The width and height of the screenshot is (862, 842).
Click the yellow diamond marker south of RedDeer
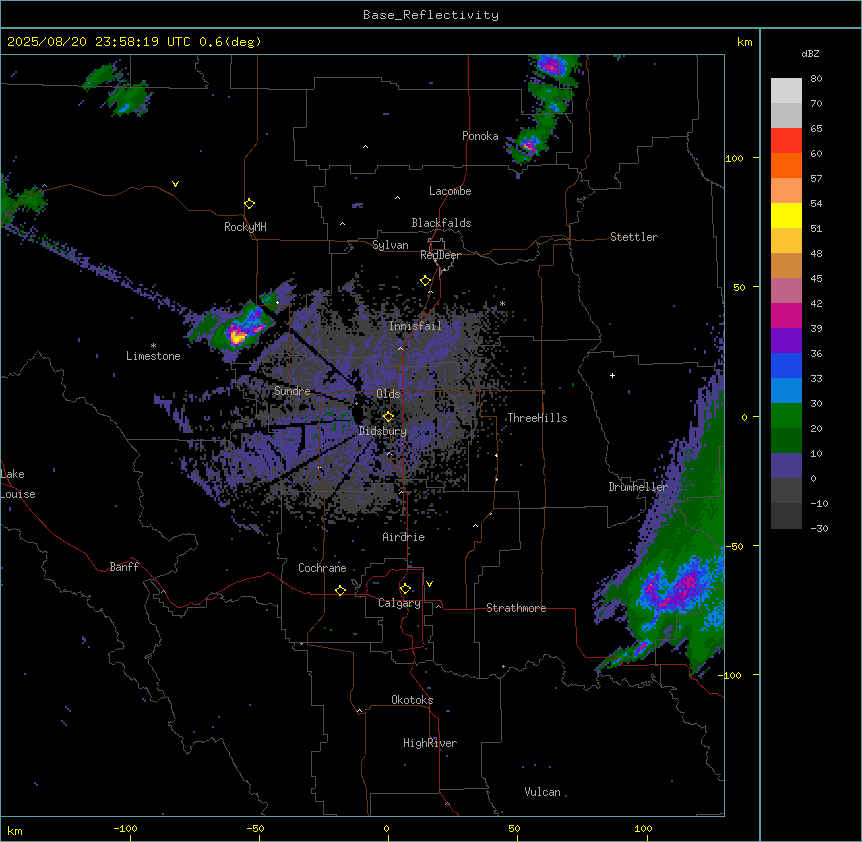coord(426,281)
